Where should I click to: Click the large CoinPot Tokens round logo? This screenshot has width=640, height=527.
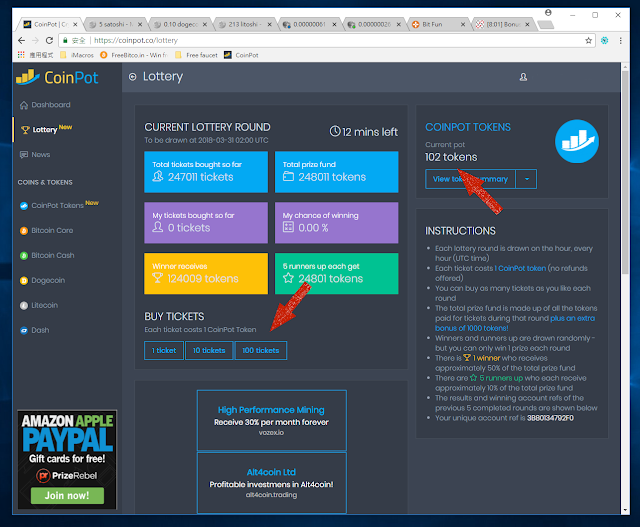point(577,141)
